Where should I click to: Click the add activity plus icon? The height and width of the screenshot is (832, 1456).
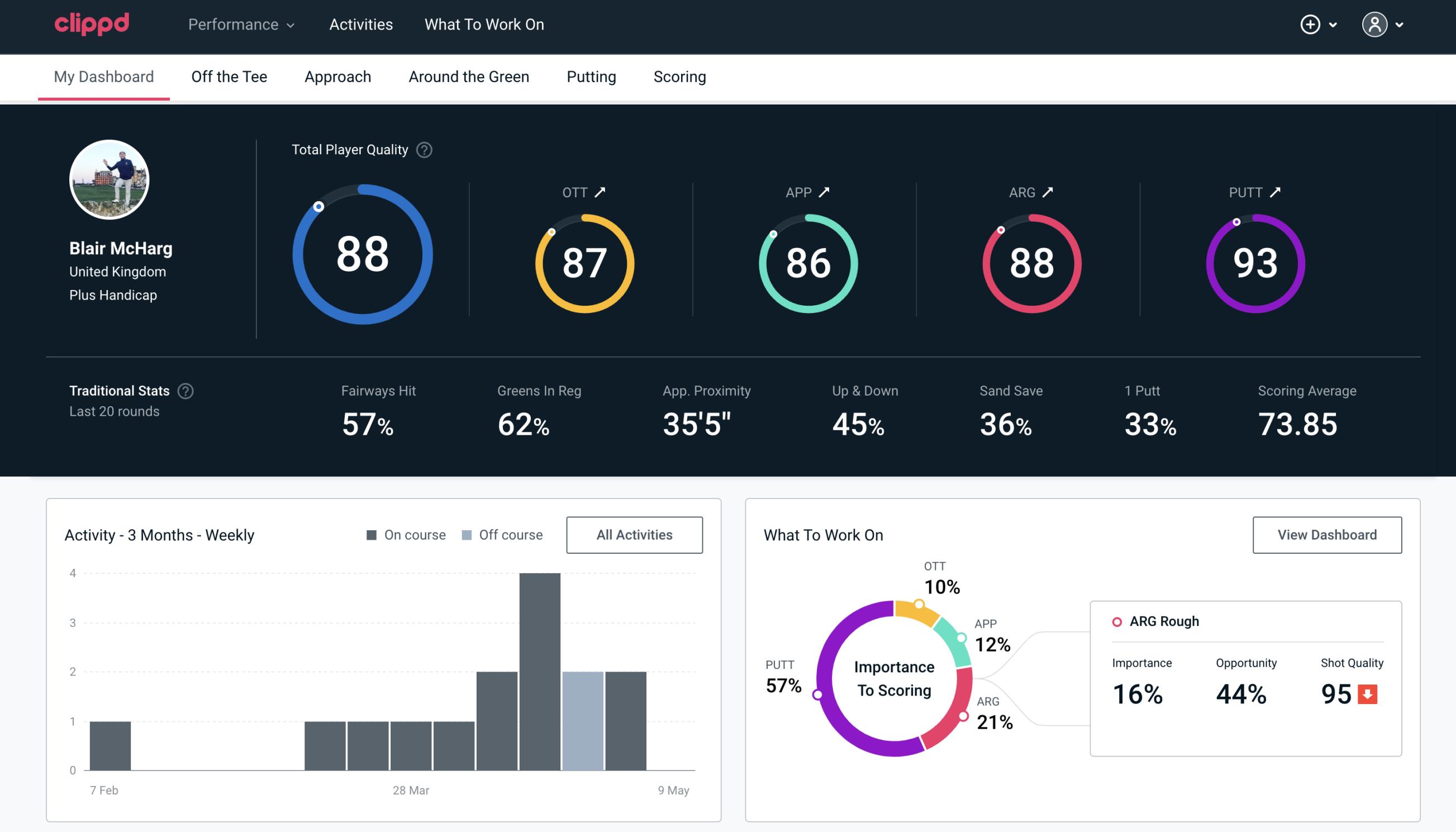click(1311, 24)
